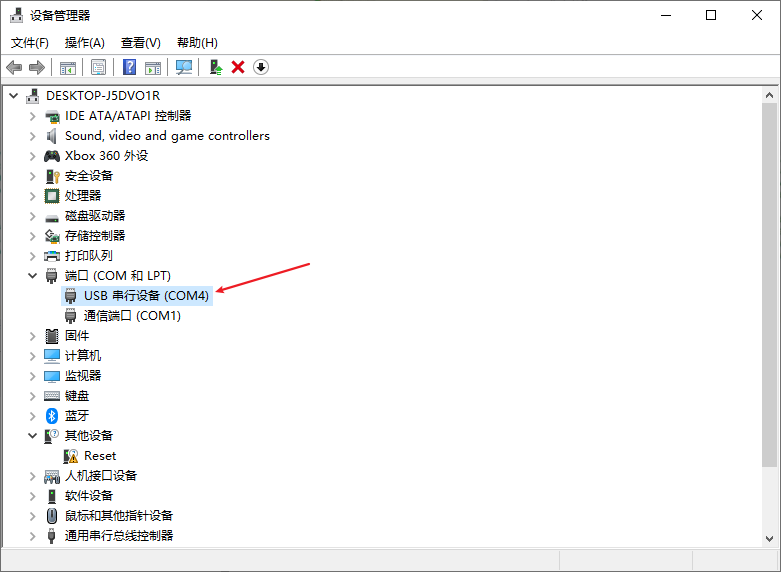781x572 pixels.
Task: Collapse the 其他设备 node
Action: point(33,435)
